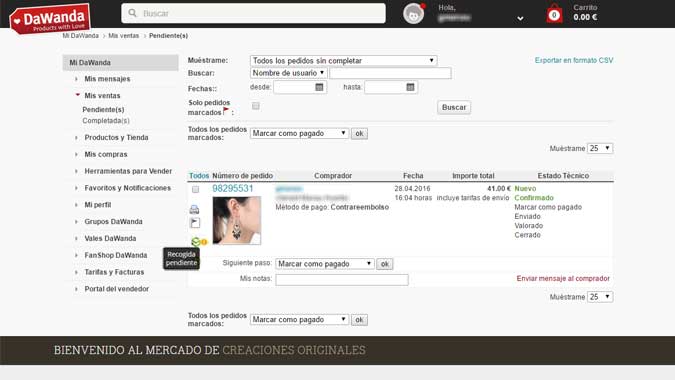Screen dimensions: 675x380
Task: Click the Buscar button
Action: tap(454, 107)
